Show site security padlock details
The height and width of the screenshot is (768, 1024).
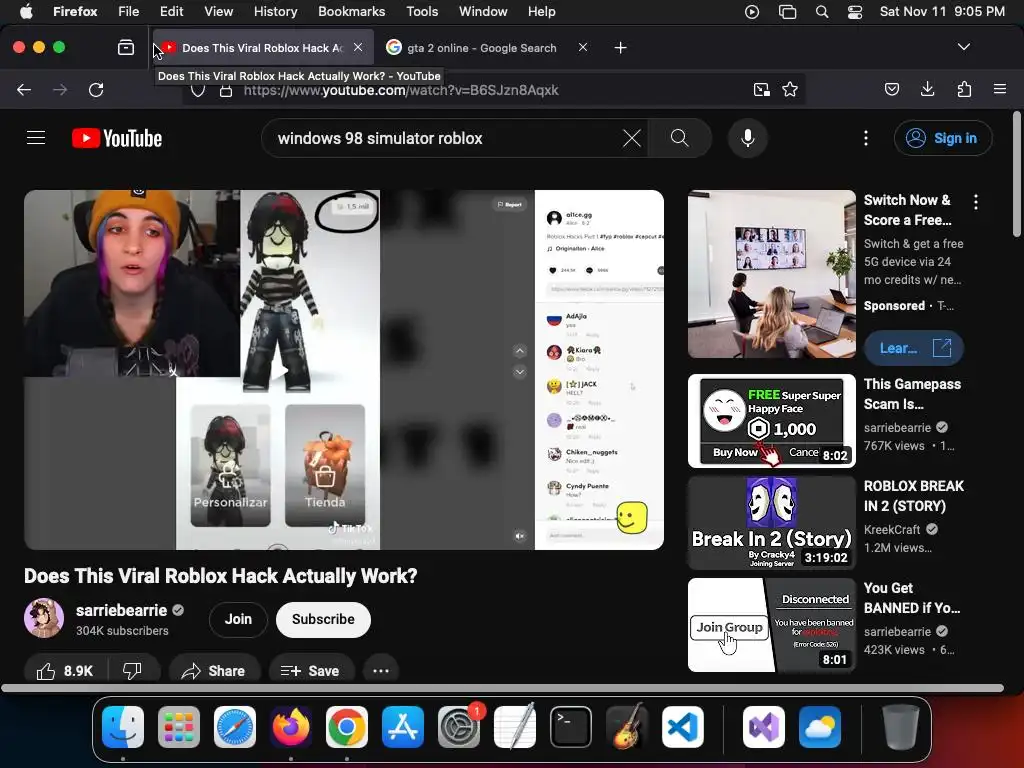coord(226,91)
